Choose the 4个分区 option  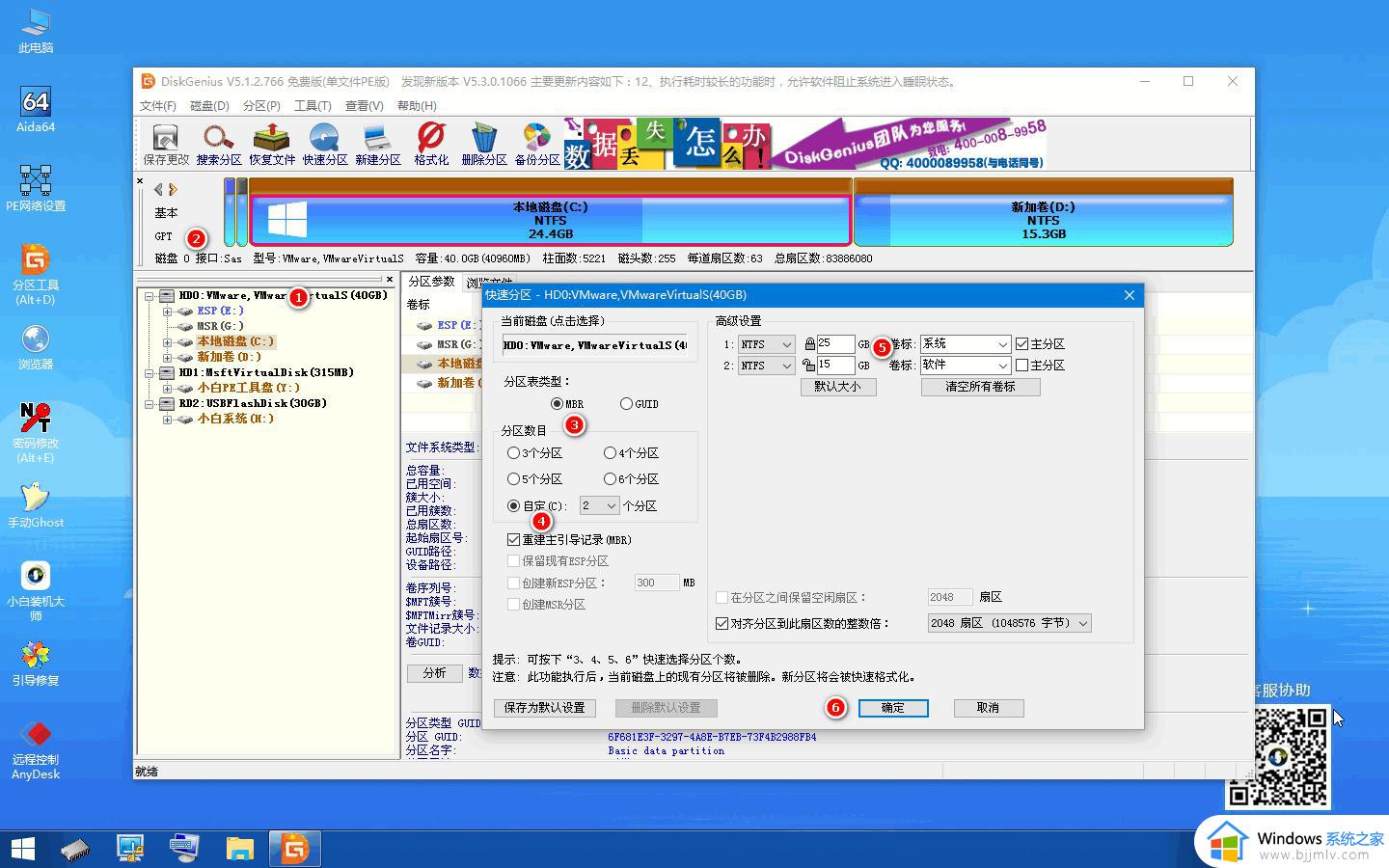point(631,453)
